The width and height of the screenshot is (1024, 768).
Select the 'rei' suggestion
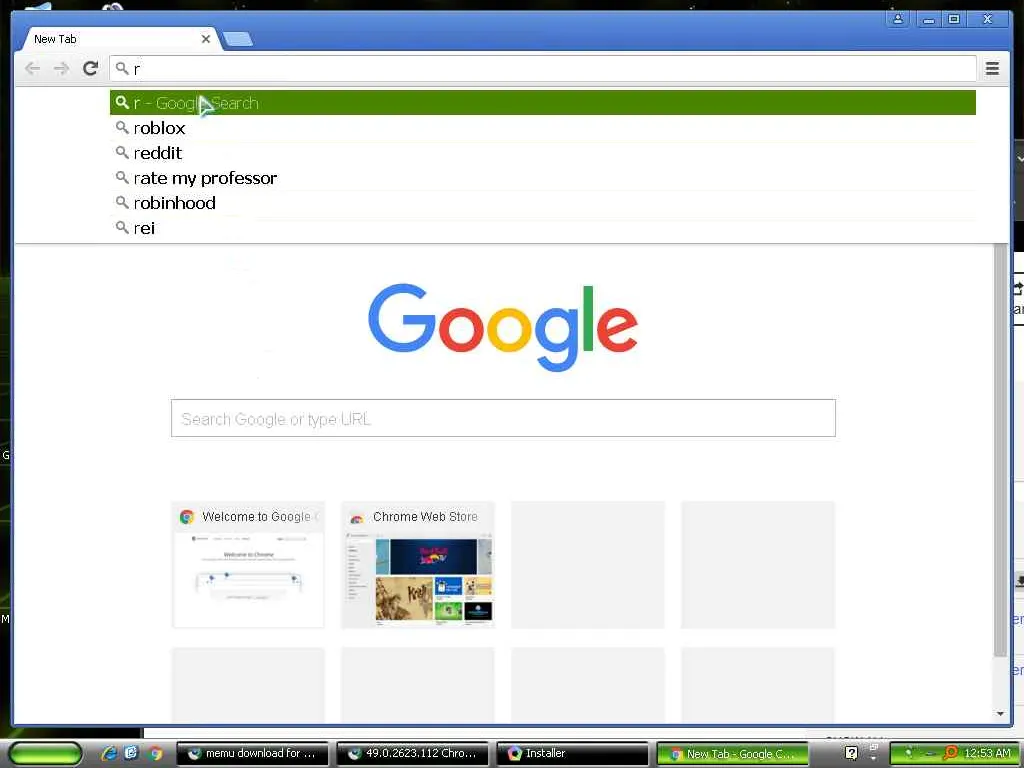coord(543,228)
